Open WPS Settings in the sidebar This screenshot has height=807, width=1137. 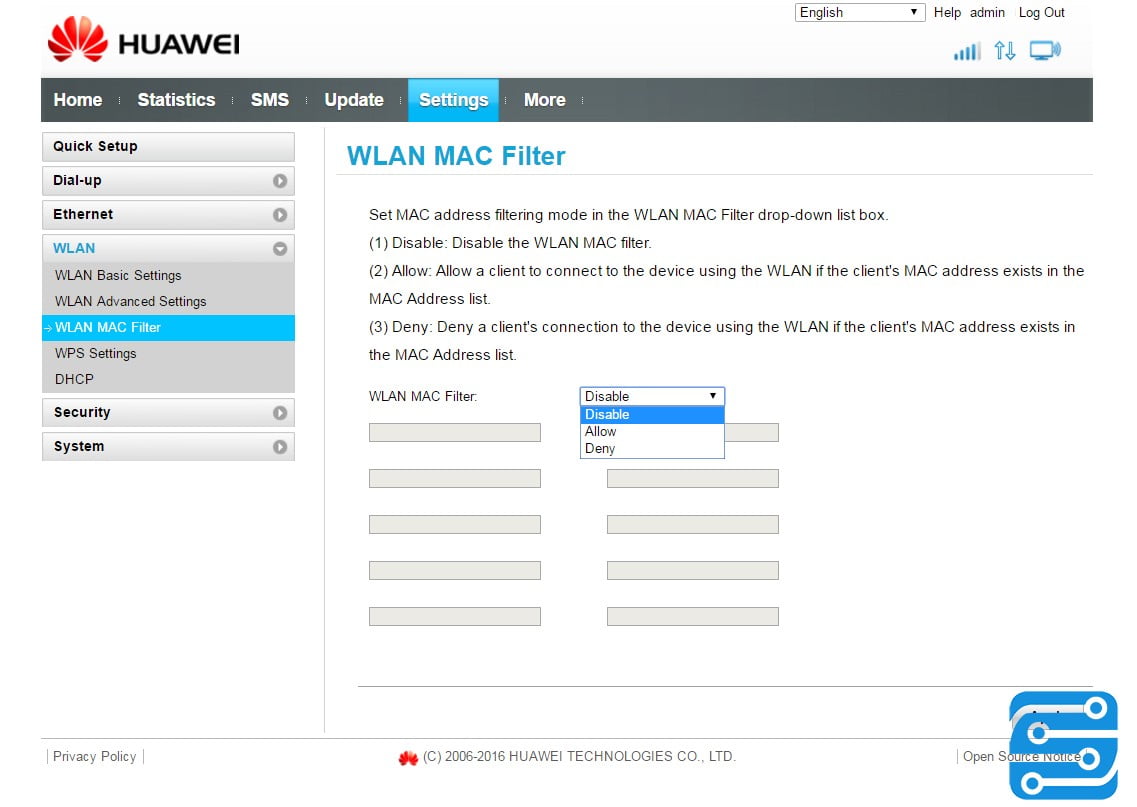(x=95, y=353)
